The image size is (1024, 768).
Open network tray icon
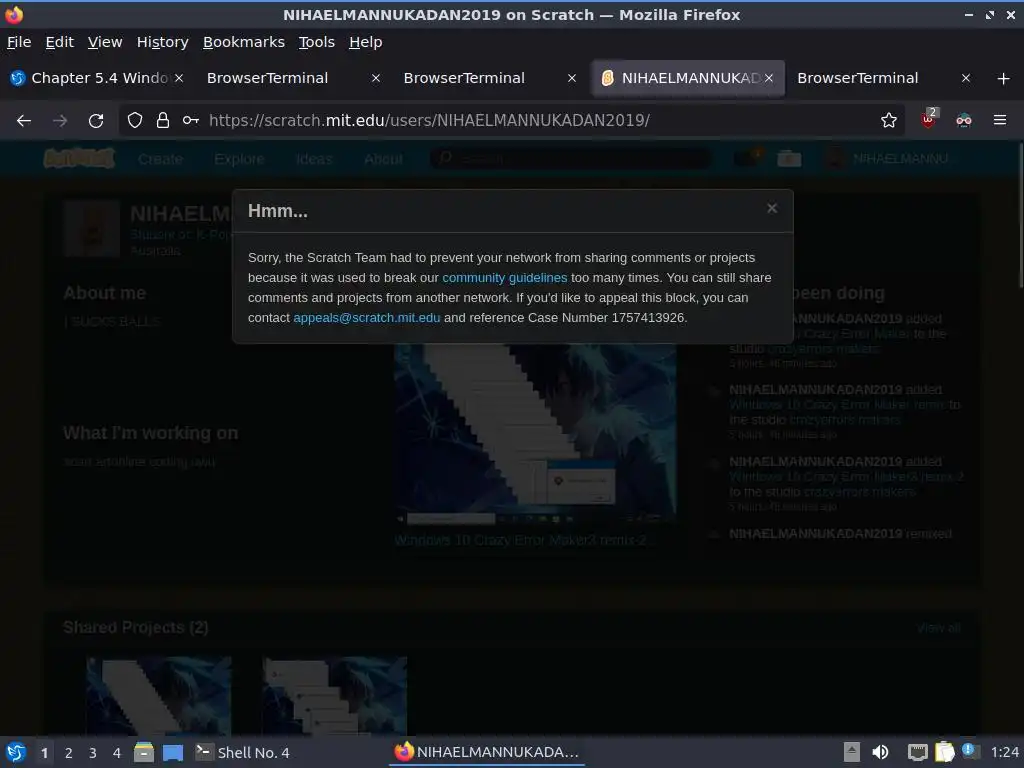point(917,752)
